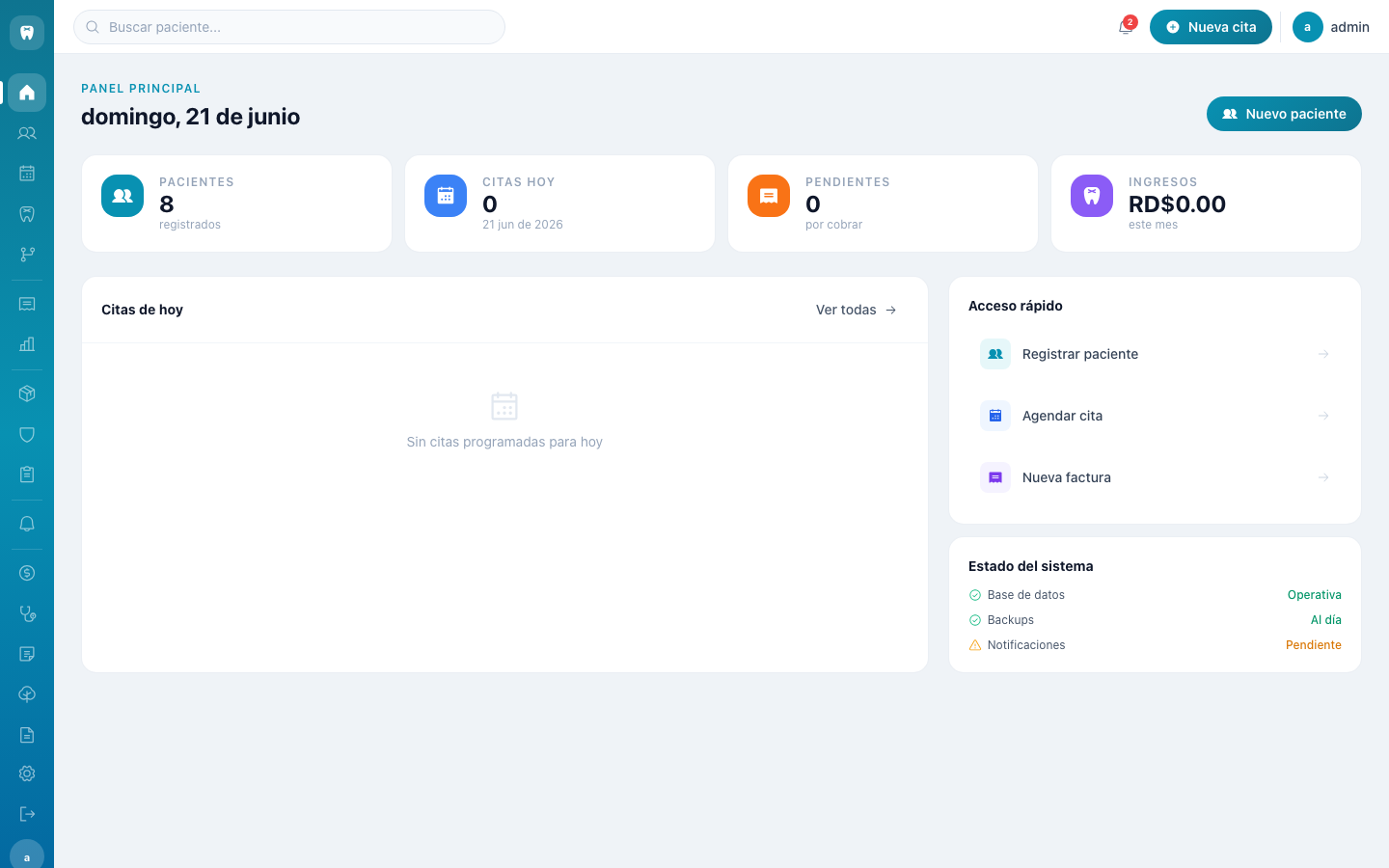Viewport: 1389px width, 868px height.
Task: Open the bar chart reports sidebar icon
Action: coord(27,344)
